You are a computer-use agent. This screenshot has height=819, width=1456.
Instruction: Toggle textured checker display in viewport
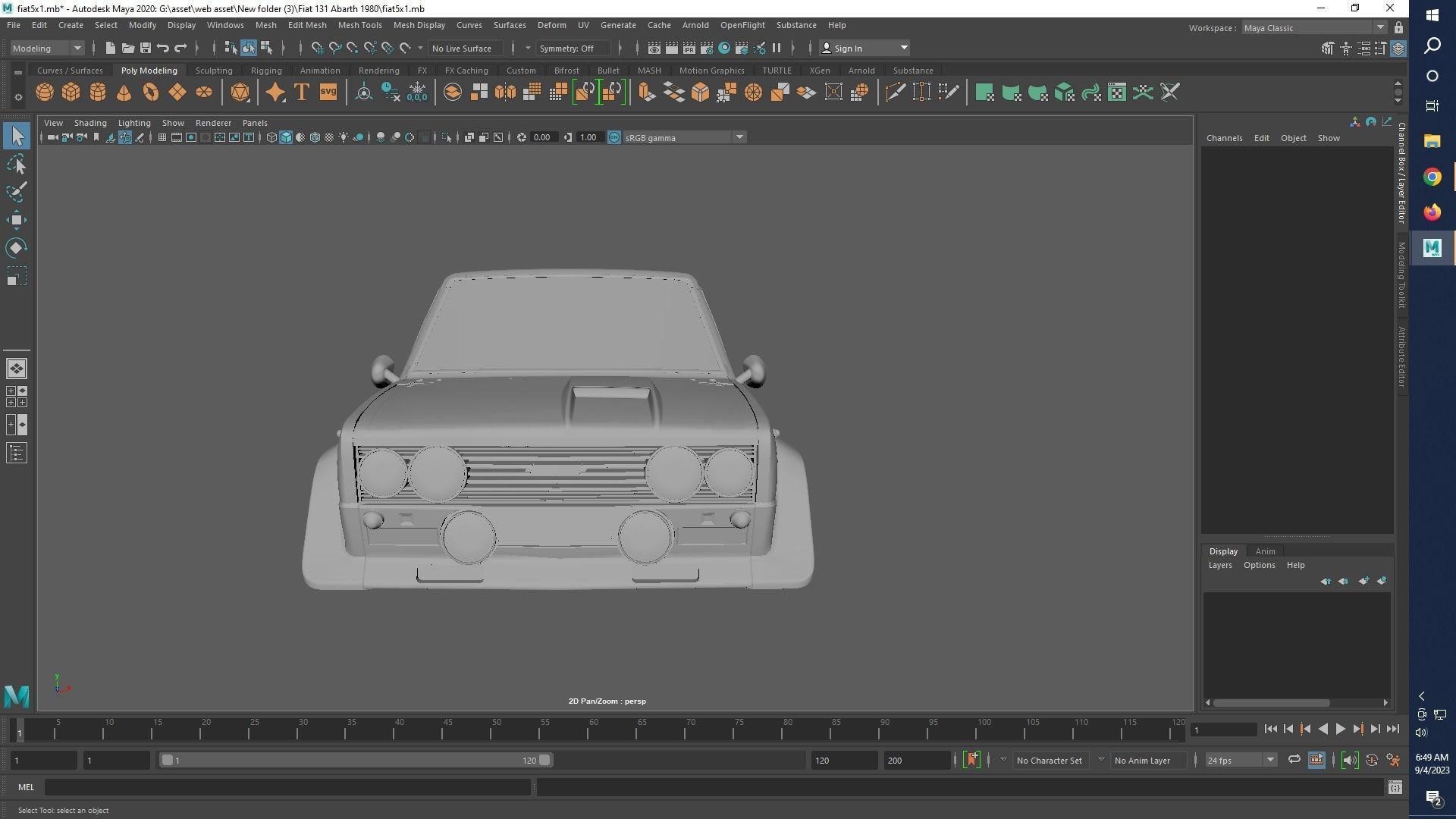(x=329, y=137)
